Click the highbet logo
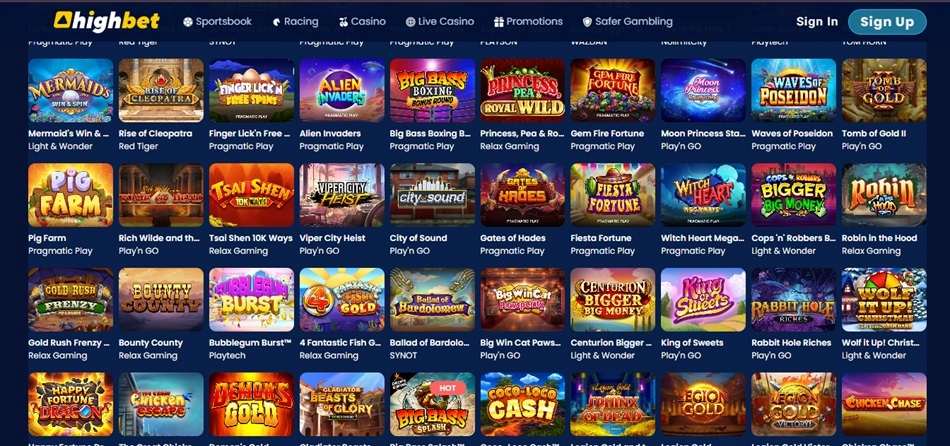950x446 pixels. pyautogui.click(x=106, y=21)
